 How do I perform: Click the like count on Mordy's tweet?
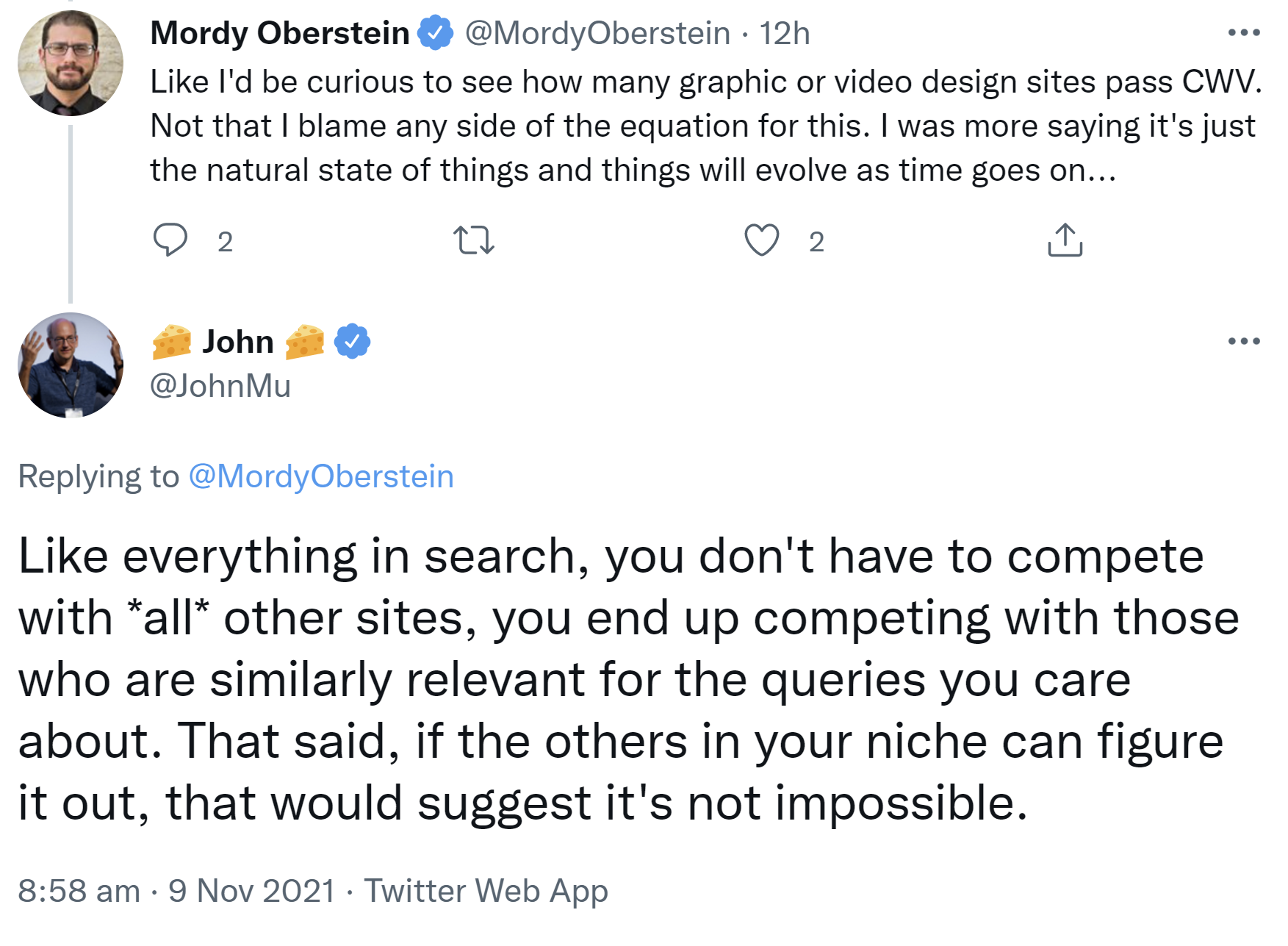(x=816, y=242)
